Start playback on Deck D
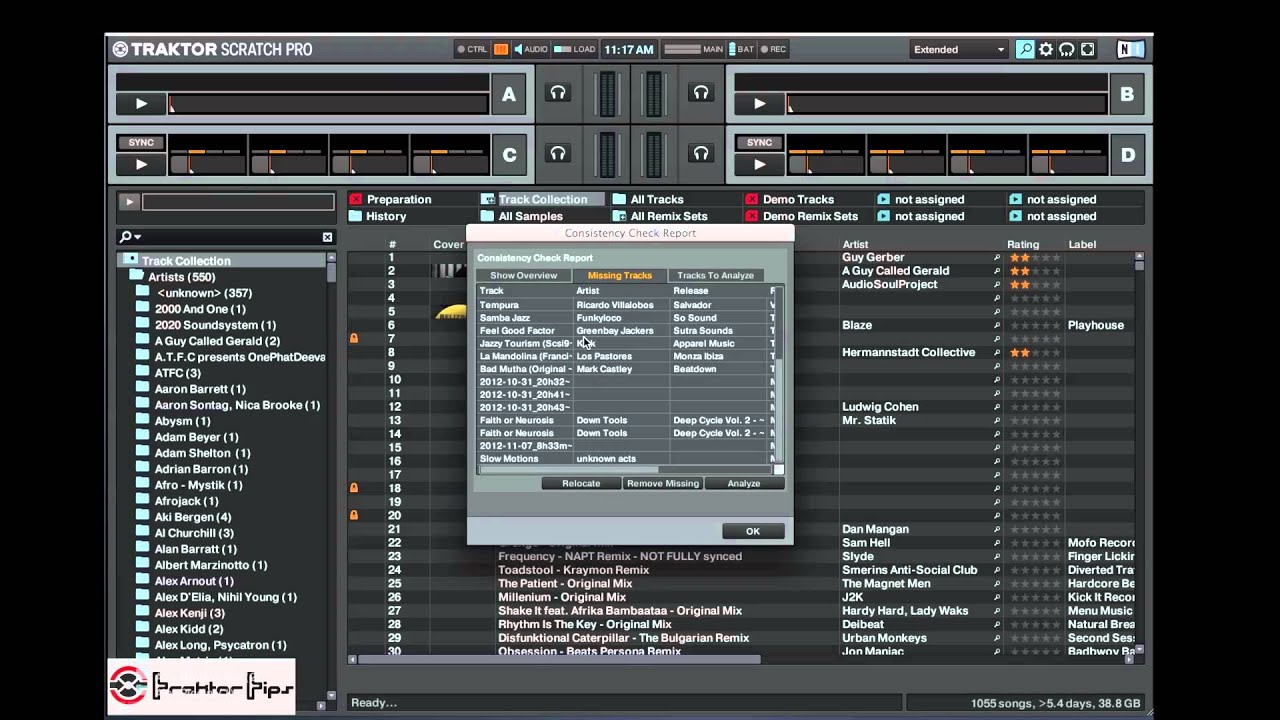Screen dimensions: 1280x720 (760, 164)
